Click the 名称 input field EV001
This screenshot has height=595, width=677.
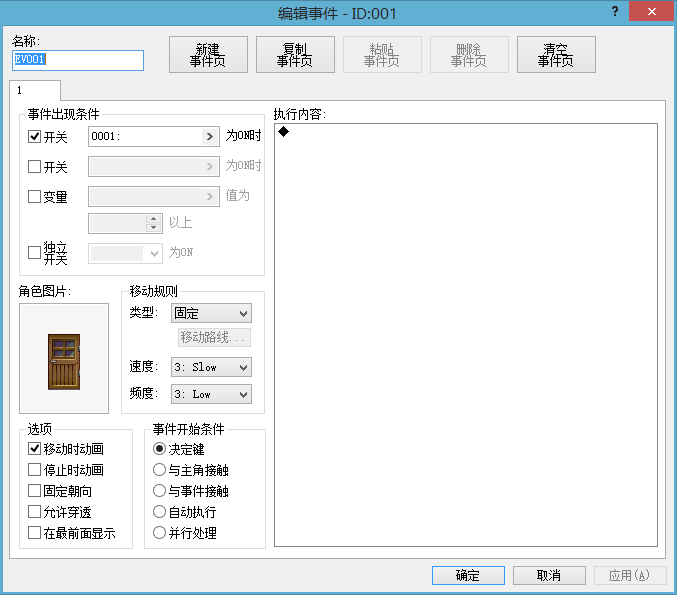pos(78,60)
